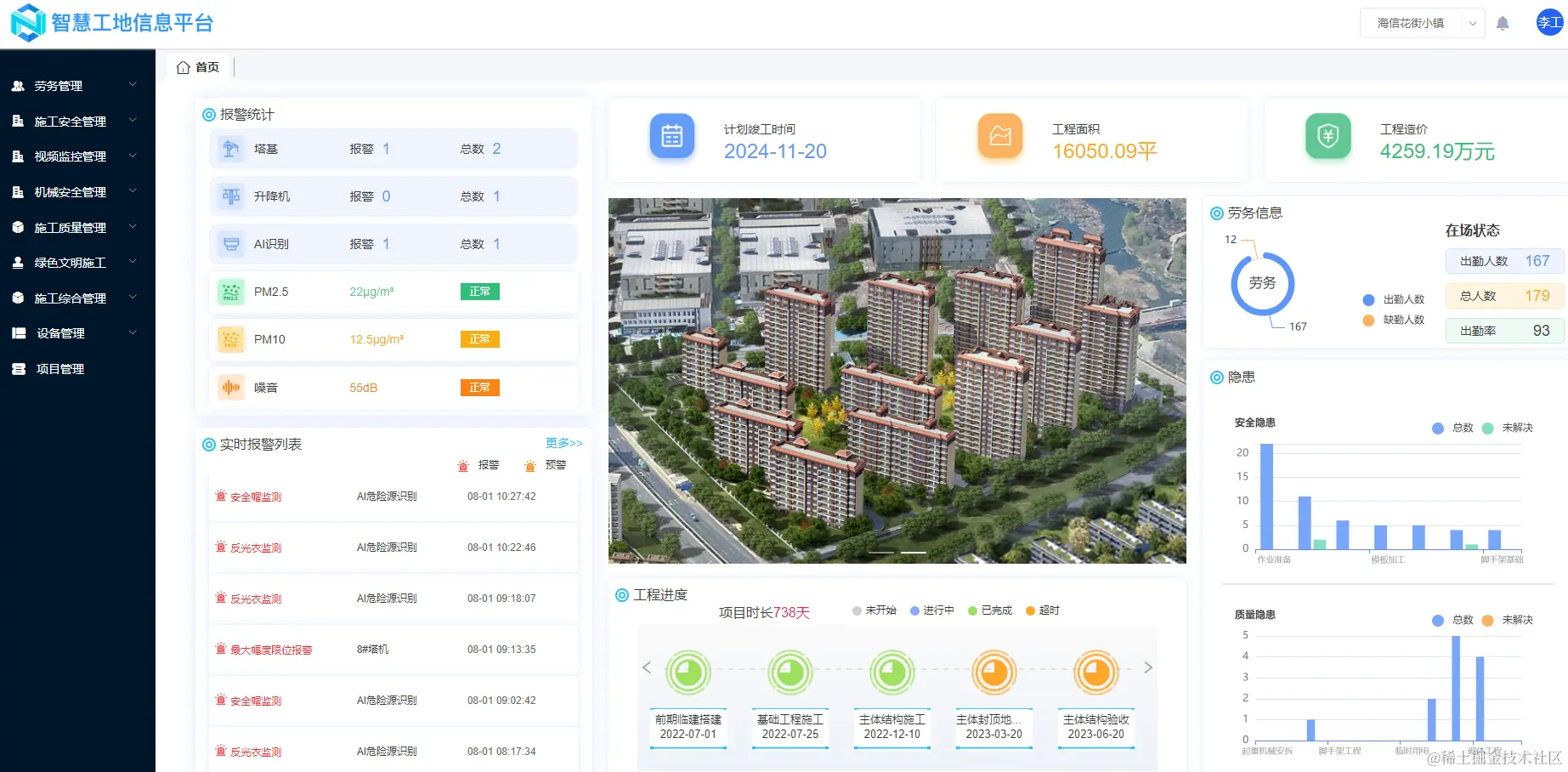This screenshot has height=772, width=1568.
Task: Click the 智慧工地信息平台 logo icon
Action: tap(28, 23)
